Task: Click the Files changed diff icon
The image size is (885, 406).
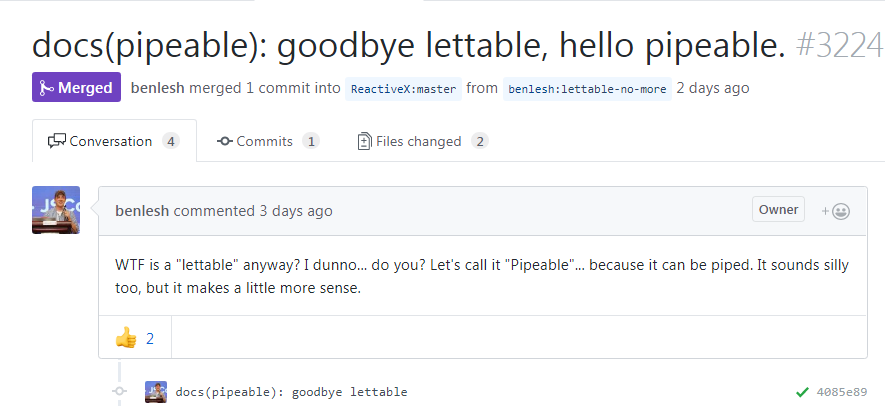Action: (364, 142)
